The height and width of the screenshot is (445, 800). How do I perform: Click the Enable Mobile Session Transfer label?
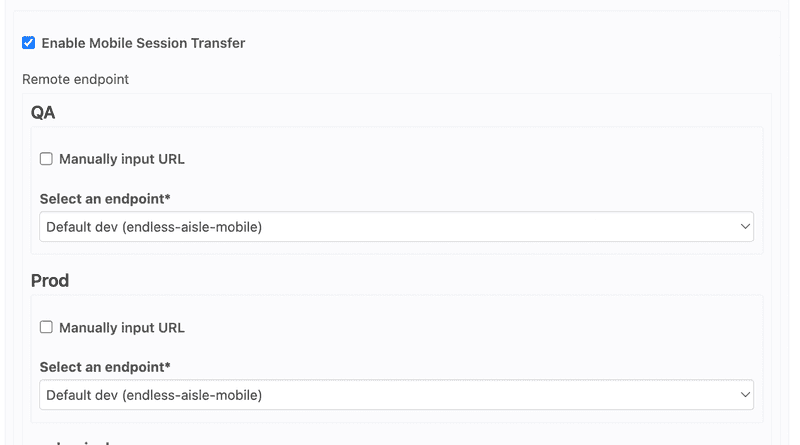pyautogui.click(x=143, y=43)
